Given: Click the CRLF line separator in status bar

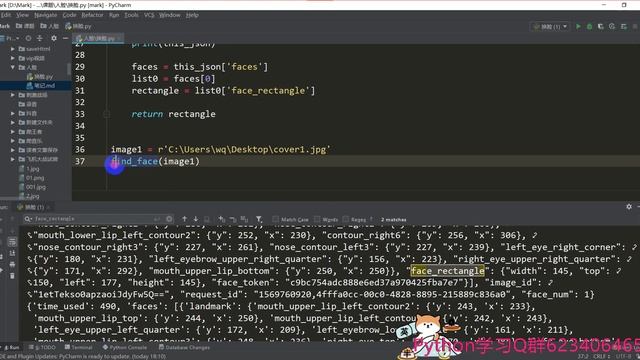Looking at the screenshot, I should pos(602,356).
